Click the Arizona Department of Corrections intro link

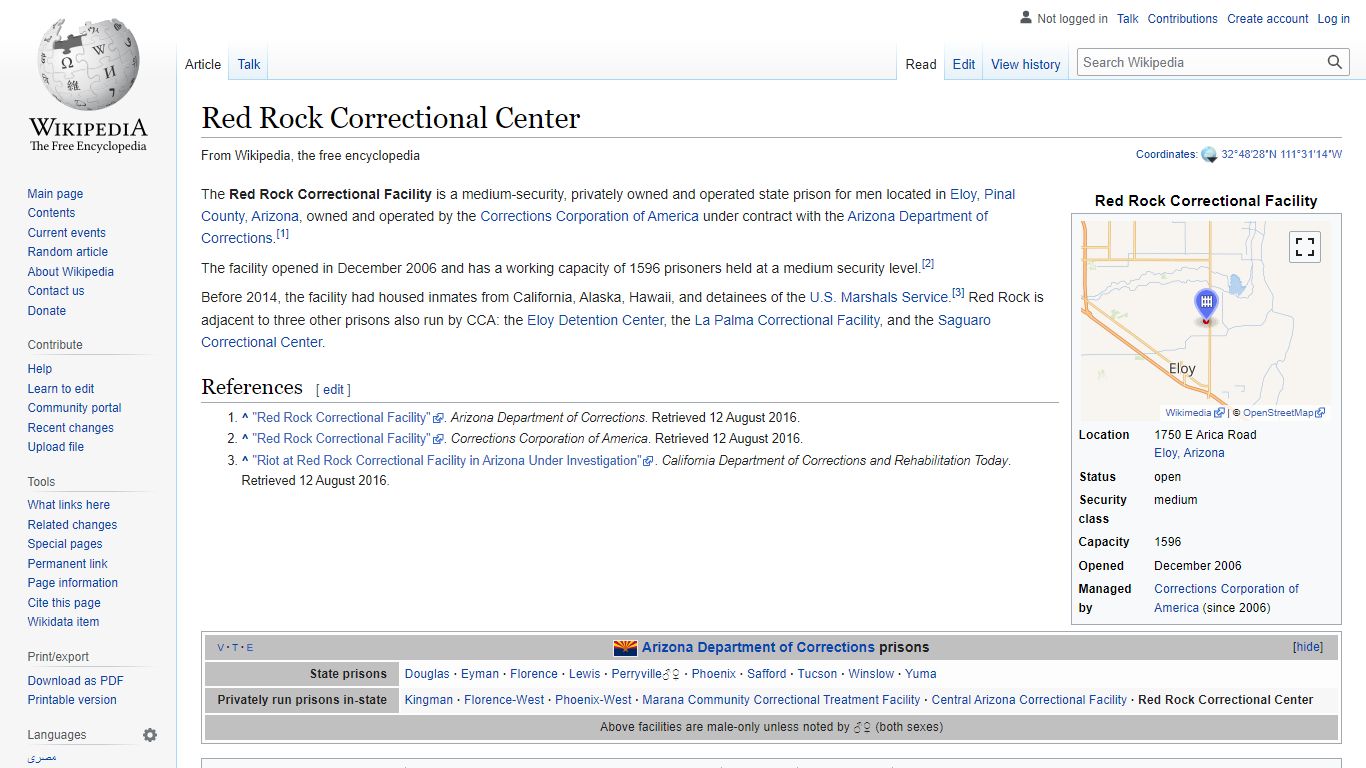595,227
